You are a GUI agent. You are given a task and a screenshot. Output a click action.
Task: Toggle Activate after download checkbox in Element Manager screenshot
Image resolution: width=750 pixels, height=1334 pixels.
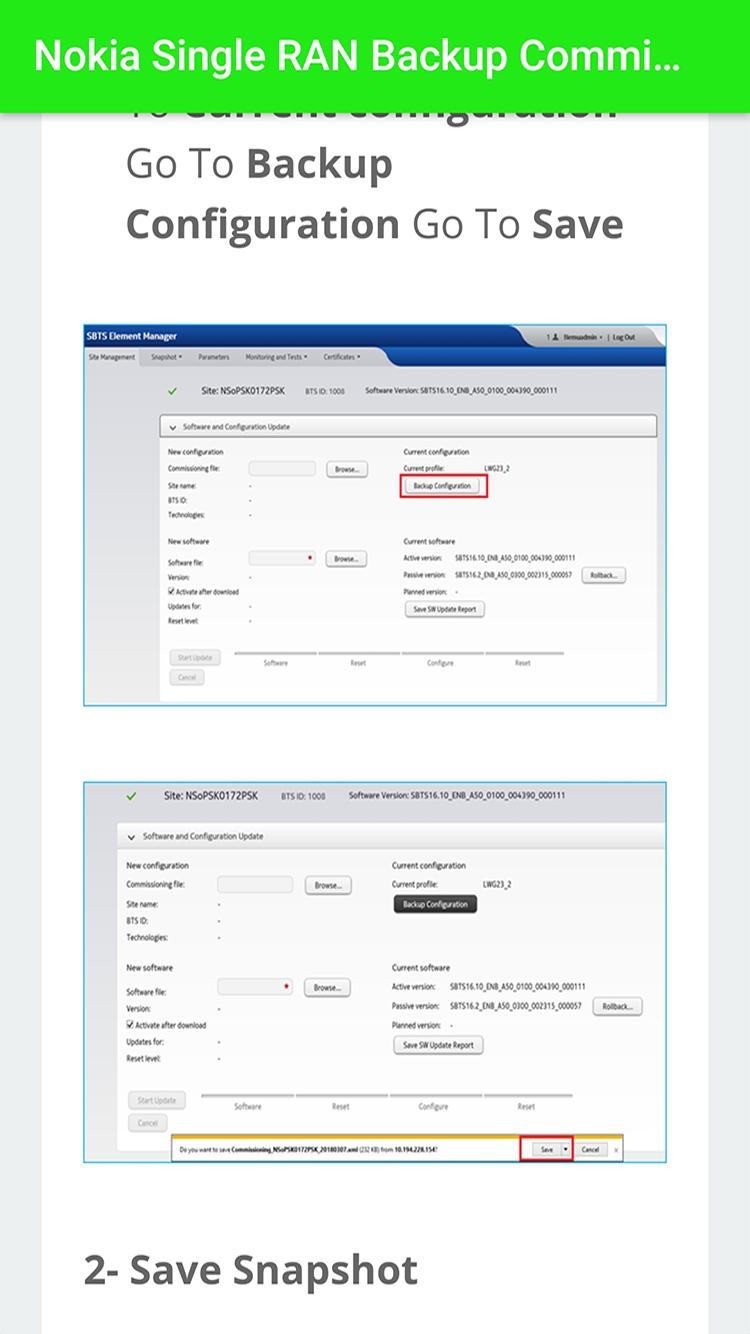point(172,591)
